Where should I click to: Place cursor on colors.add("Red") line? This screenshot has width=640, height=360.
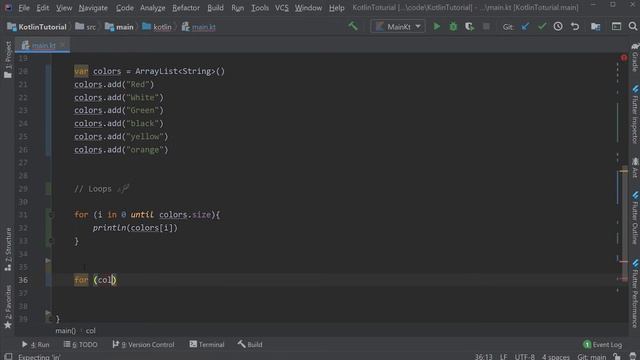114,84
